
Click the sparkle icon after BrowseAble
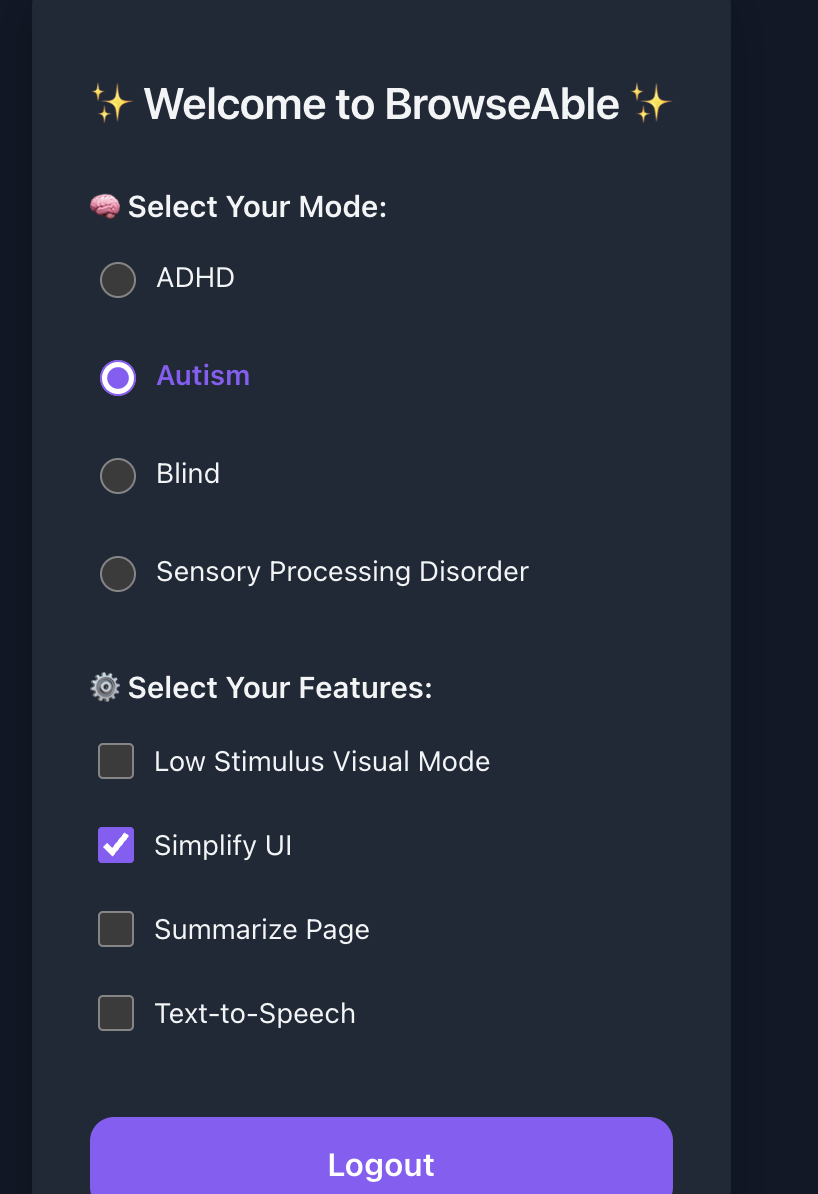point(651,104)
